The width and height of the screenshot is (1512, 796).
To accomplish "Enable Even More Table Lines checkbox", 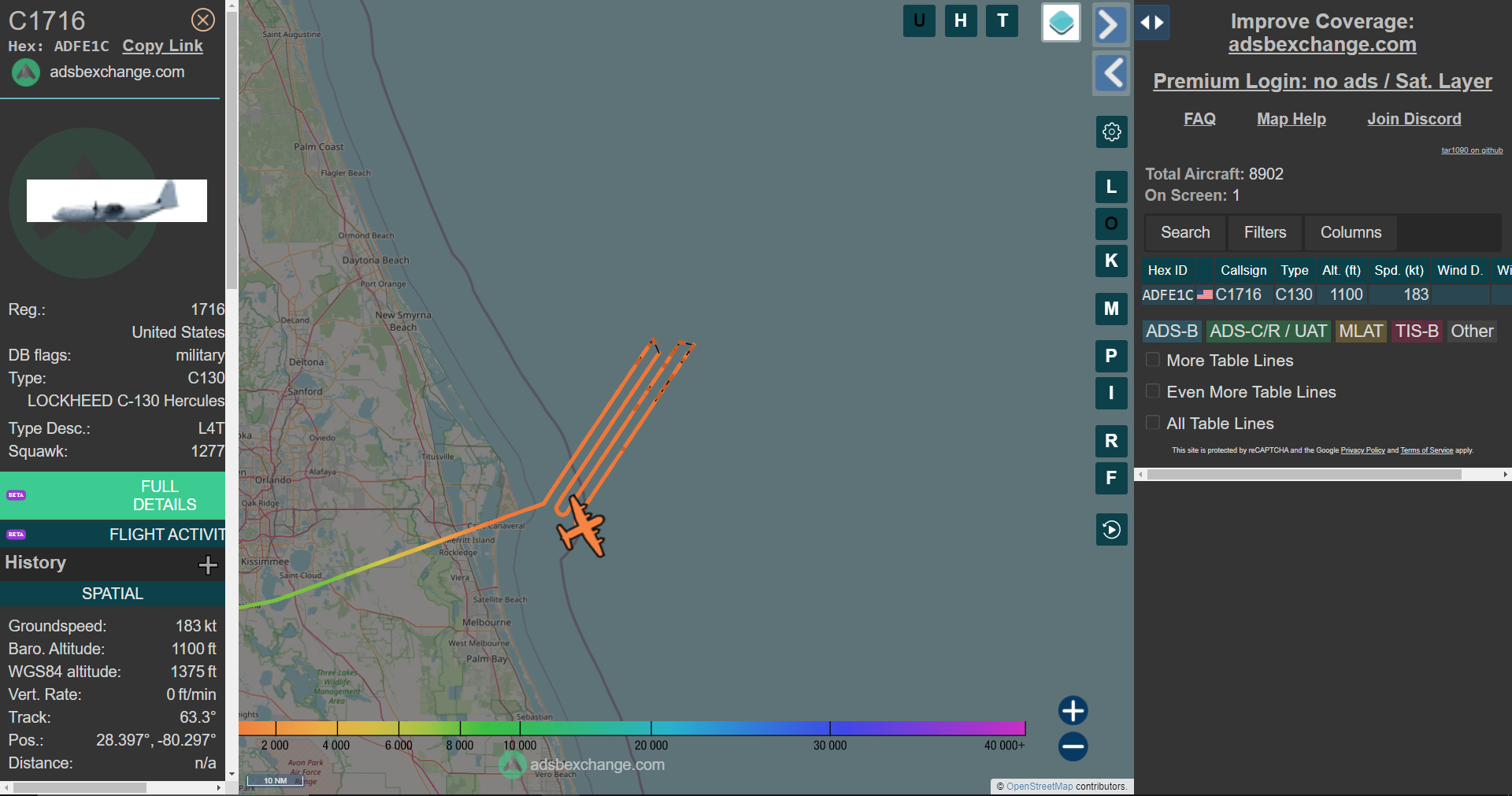I will tap(1153, 391).
